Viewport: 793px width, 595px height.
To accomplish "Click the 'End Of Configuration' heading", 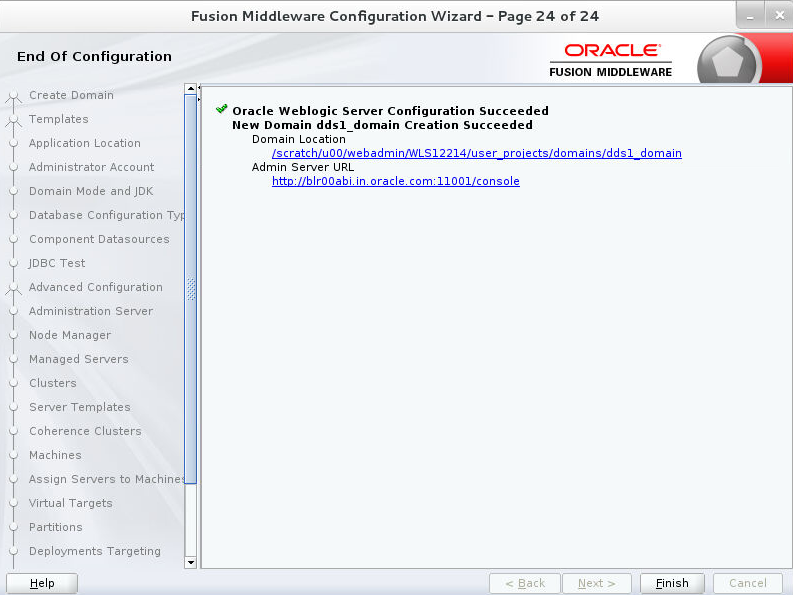I will tap(95, 56).
